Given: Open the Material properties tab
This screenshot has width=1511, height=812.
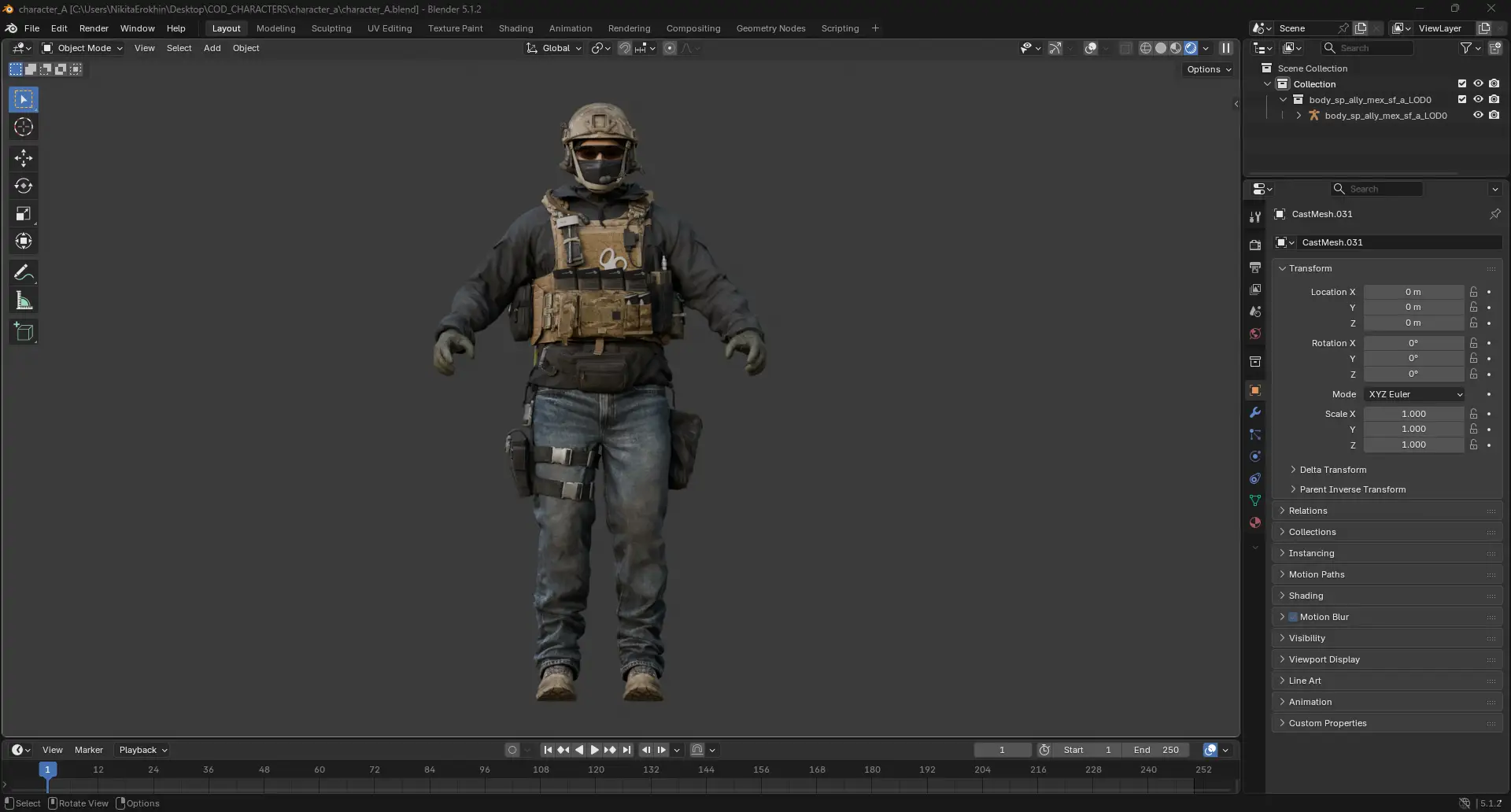Looking at the screenshot, I should click(x=1255, y=522).
